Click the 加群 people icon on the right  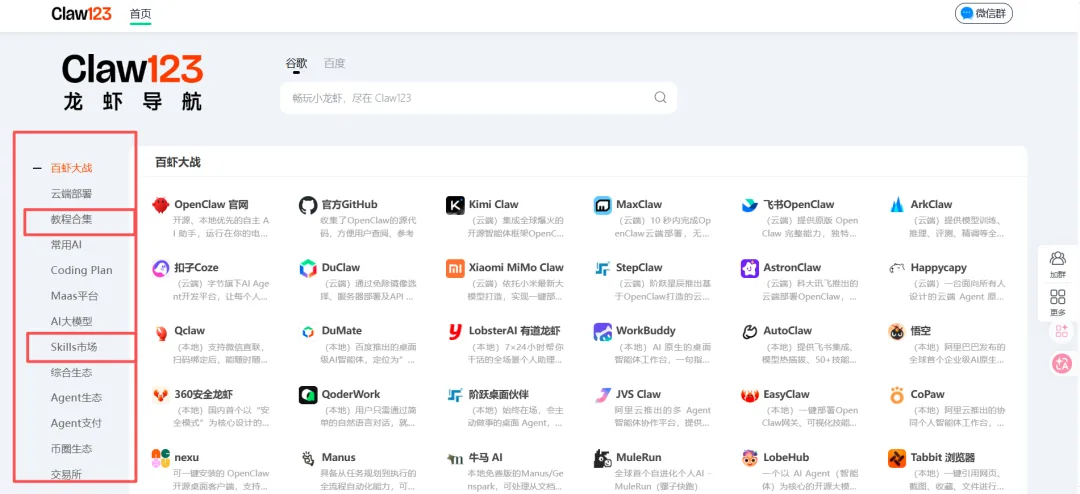(x=1057, y=259)
